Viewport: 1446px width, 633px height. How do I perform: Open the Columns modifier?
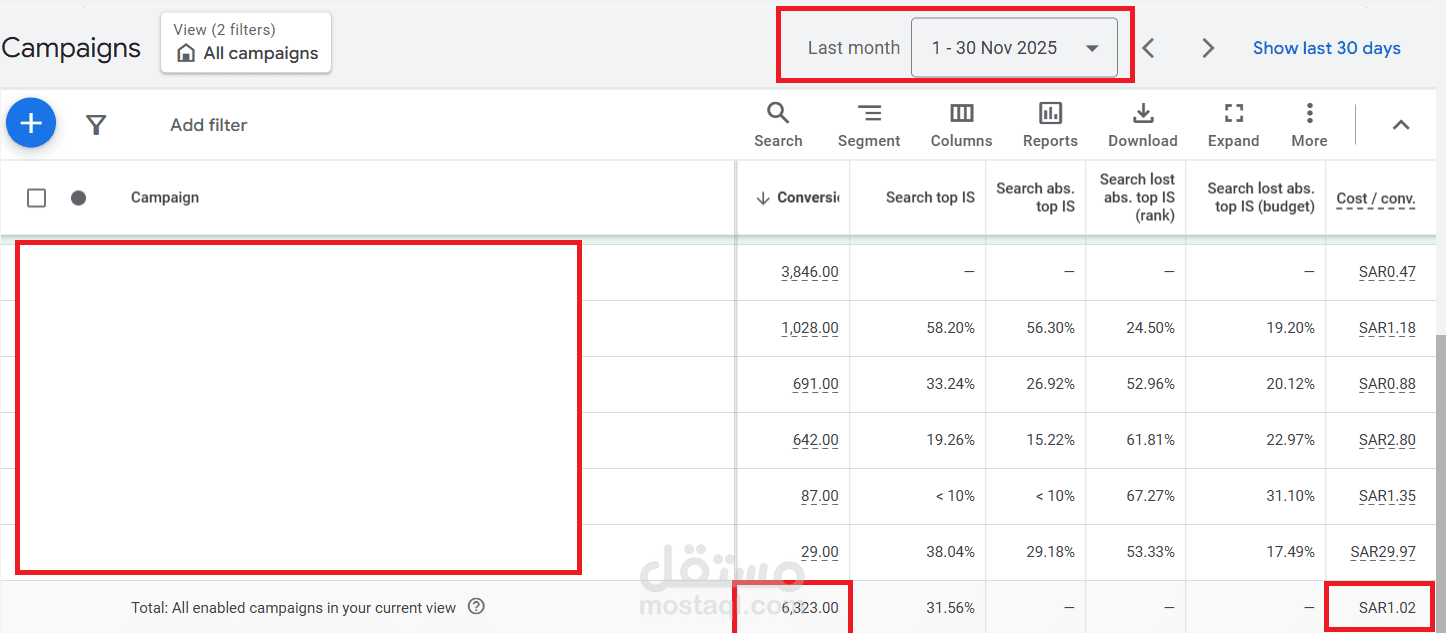point(961,124)
